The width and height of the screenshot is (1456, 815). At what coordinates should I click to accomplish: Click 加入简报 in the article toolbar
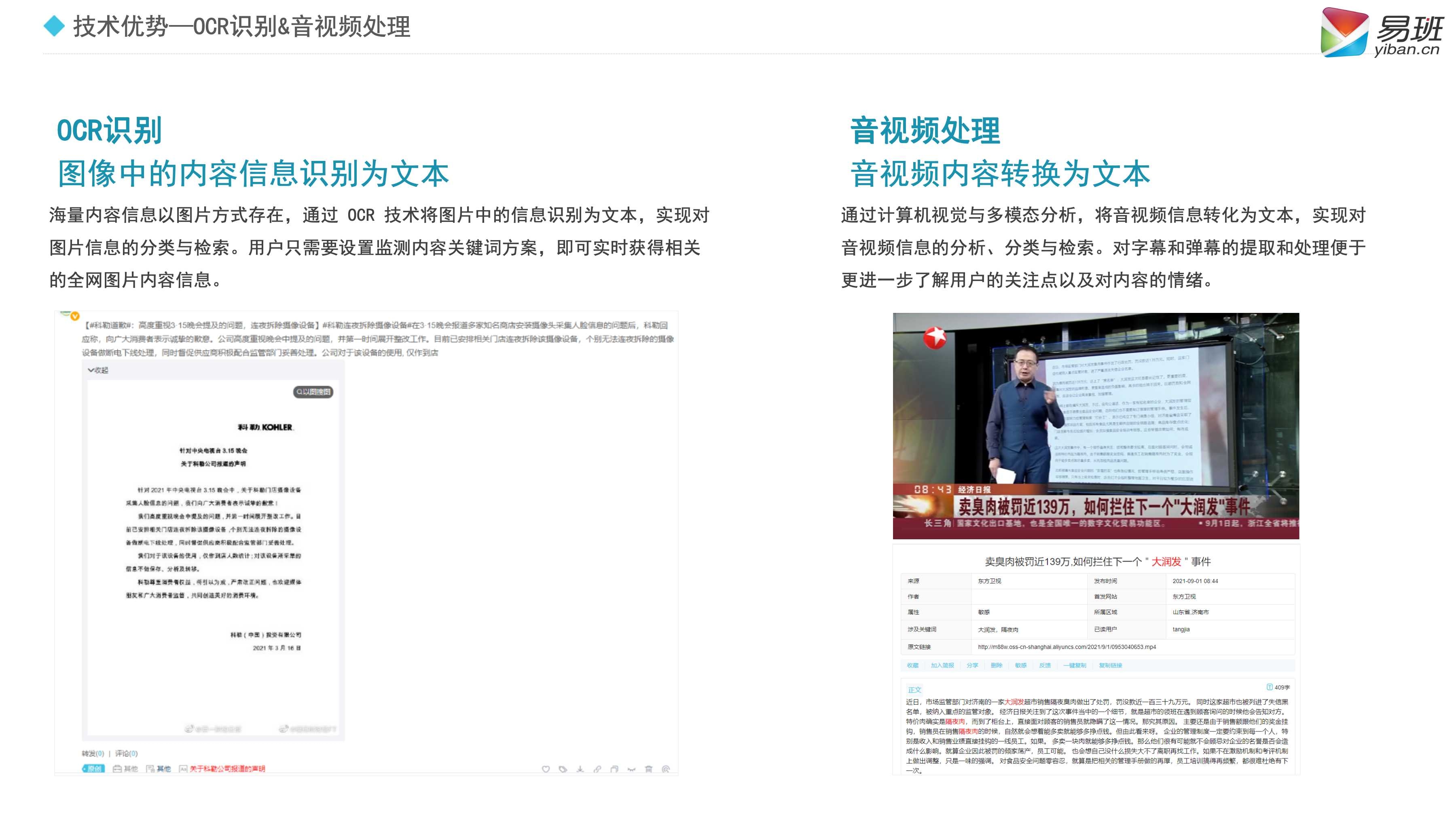[942, 665]
